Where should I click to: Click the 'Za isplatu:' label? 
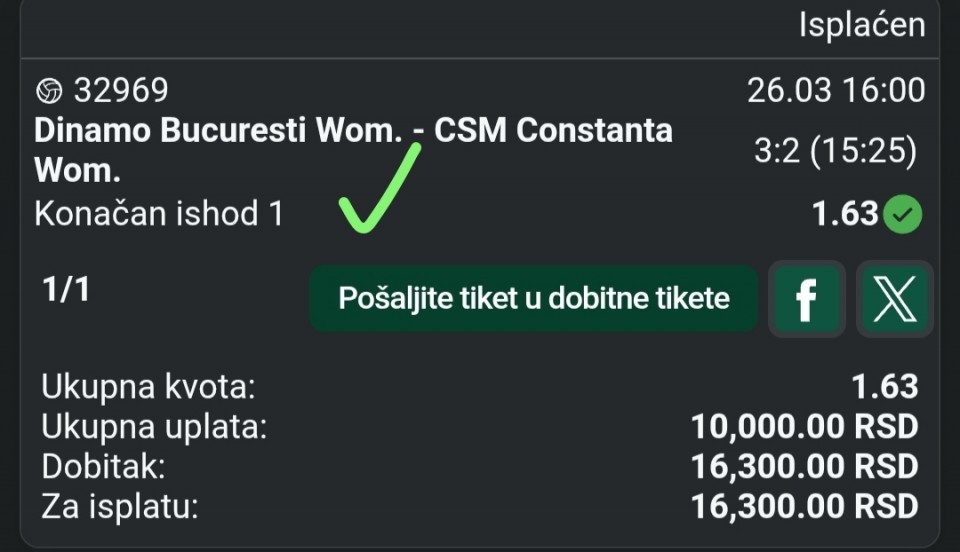[x=120, y=506]
